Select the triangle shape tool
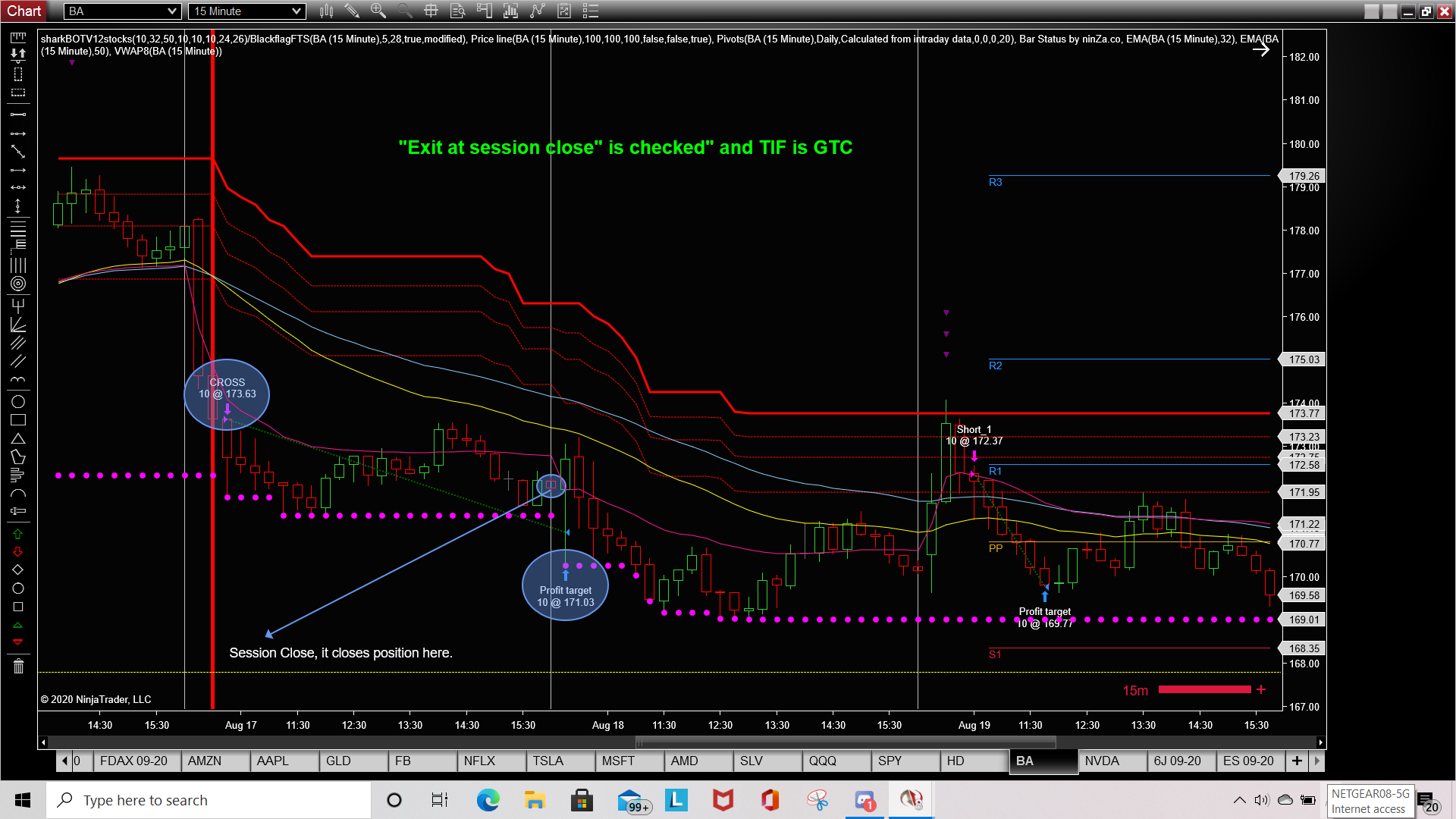Viewport: 1456px width, 819px height. 18,439
